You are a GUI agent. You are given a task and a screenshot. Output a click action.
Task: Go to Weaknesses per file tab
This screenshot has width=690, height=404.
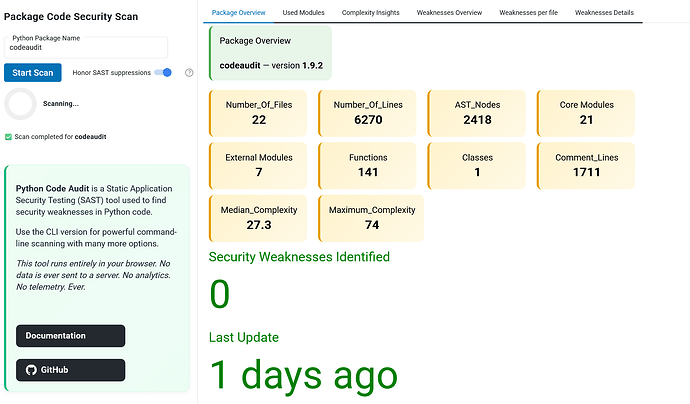coord(529,12)
